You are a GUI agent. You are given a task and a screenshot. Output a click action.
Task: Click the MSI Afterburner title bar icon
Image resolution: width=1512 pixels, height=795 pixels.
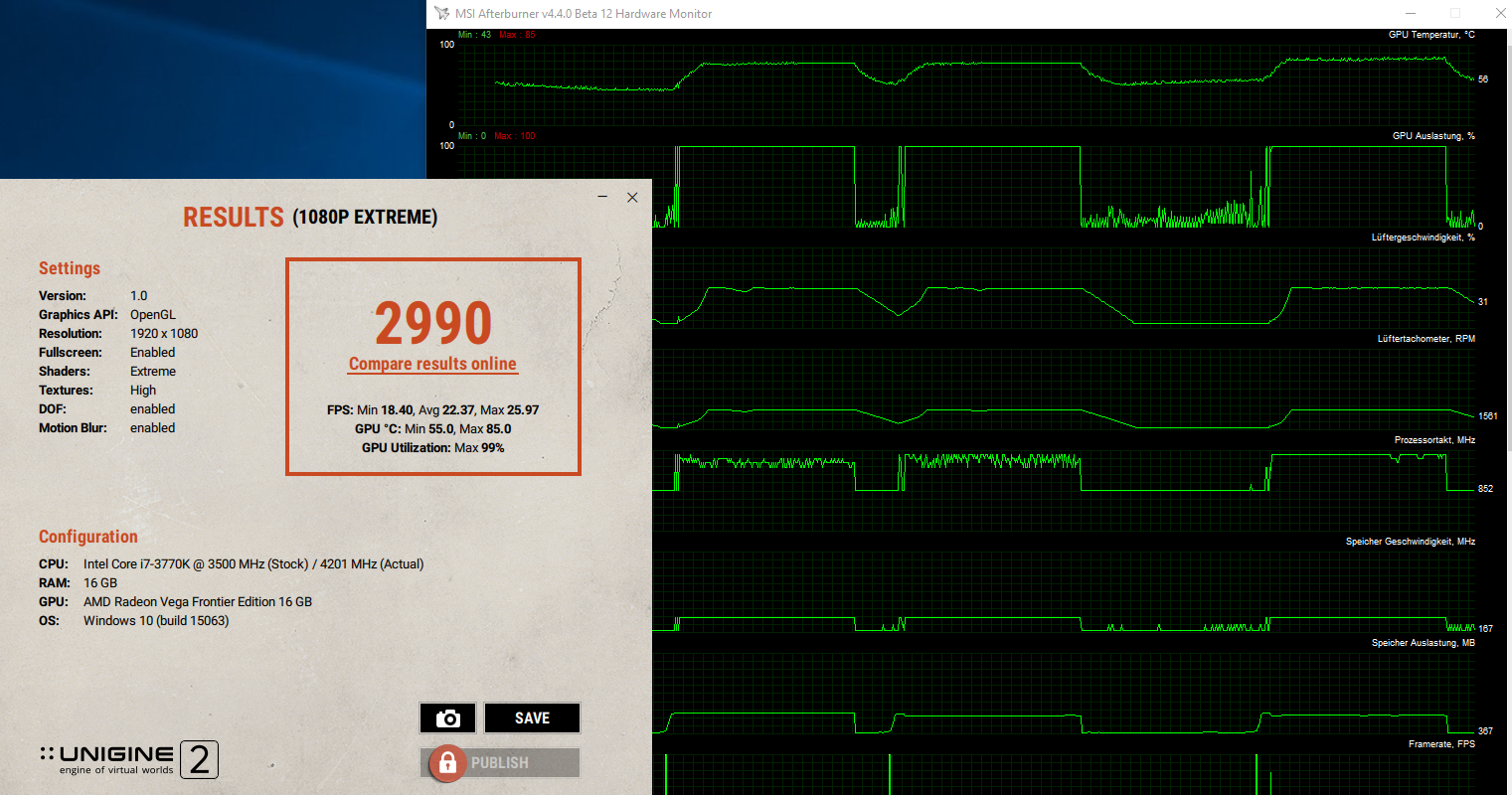tap(442, 13)
